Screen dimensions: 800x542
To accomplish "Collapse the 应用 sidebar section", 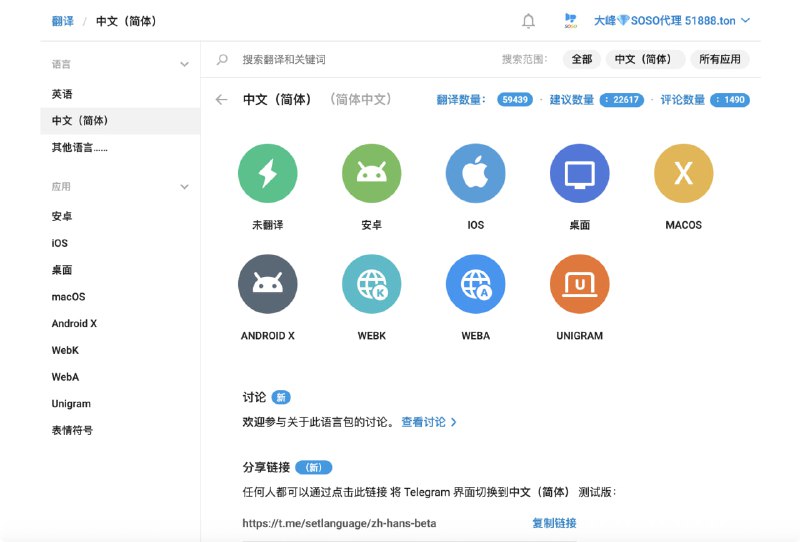I will [184, 187].
